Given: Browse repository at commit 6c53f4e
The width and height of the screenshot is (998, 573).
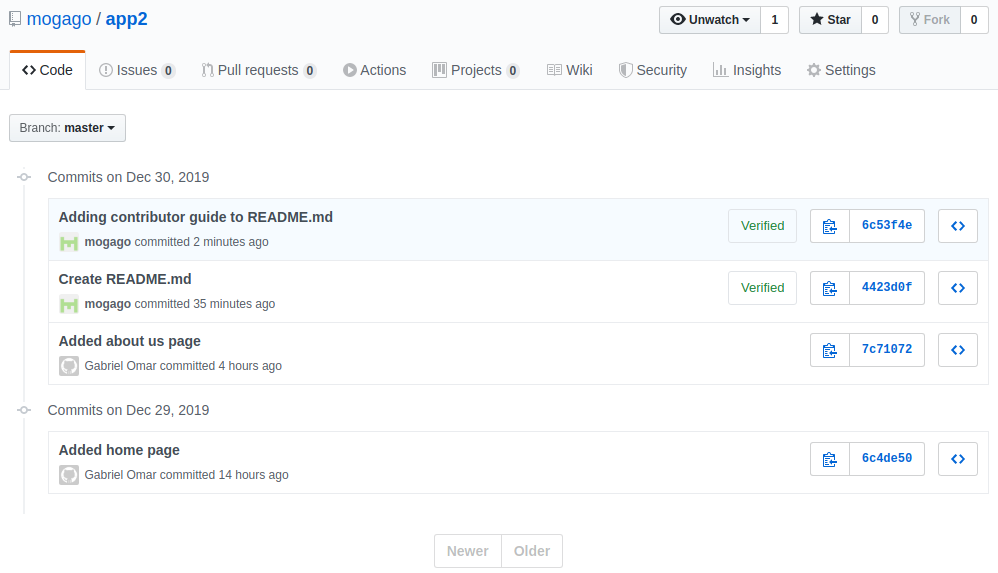Looking at the screenshot, I should pos(957,226).
